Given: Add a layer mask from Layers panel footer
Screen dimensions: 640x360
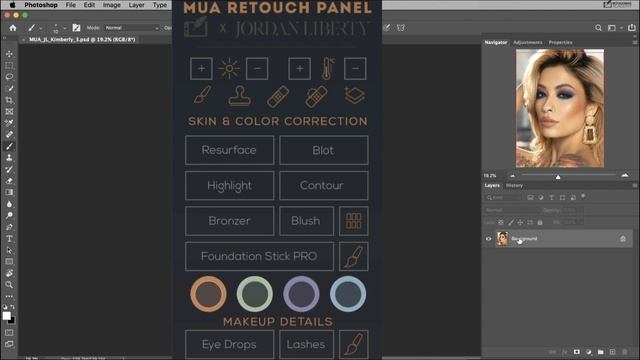Looking at the screenshot, I should tap(576, 352).
